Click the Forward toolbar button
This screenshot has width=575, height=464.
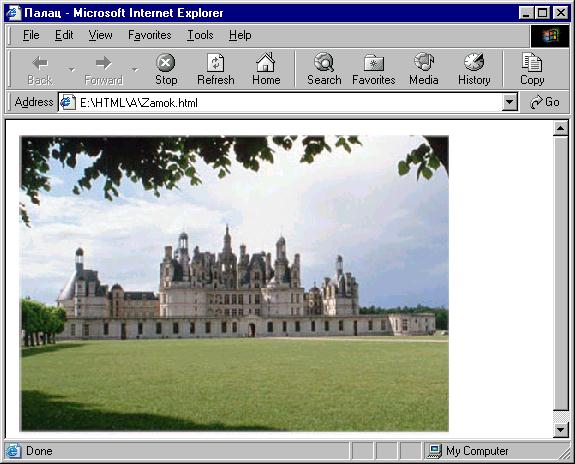pos(103,70)
